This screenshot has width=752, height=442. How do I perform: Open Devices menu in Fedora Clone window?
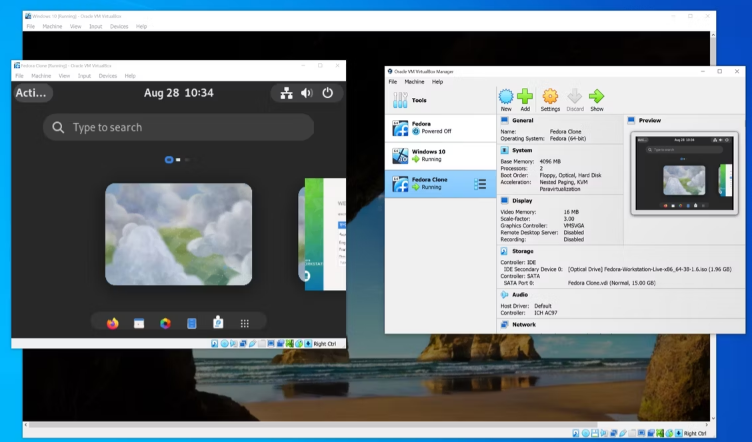tap(108, 76)
